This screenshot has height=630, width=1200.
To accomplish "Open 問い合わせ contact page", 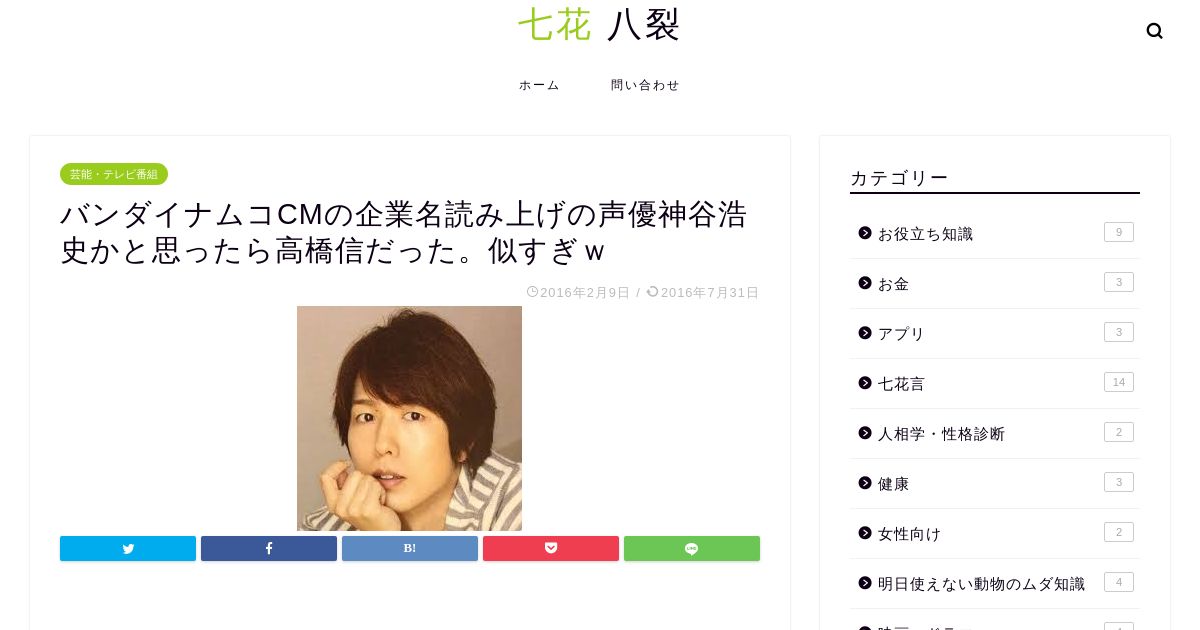I will (645, 85).
